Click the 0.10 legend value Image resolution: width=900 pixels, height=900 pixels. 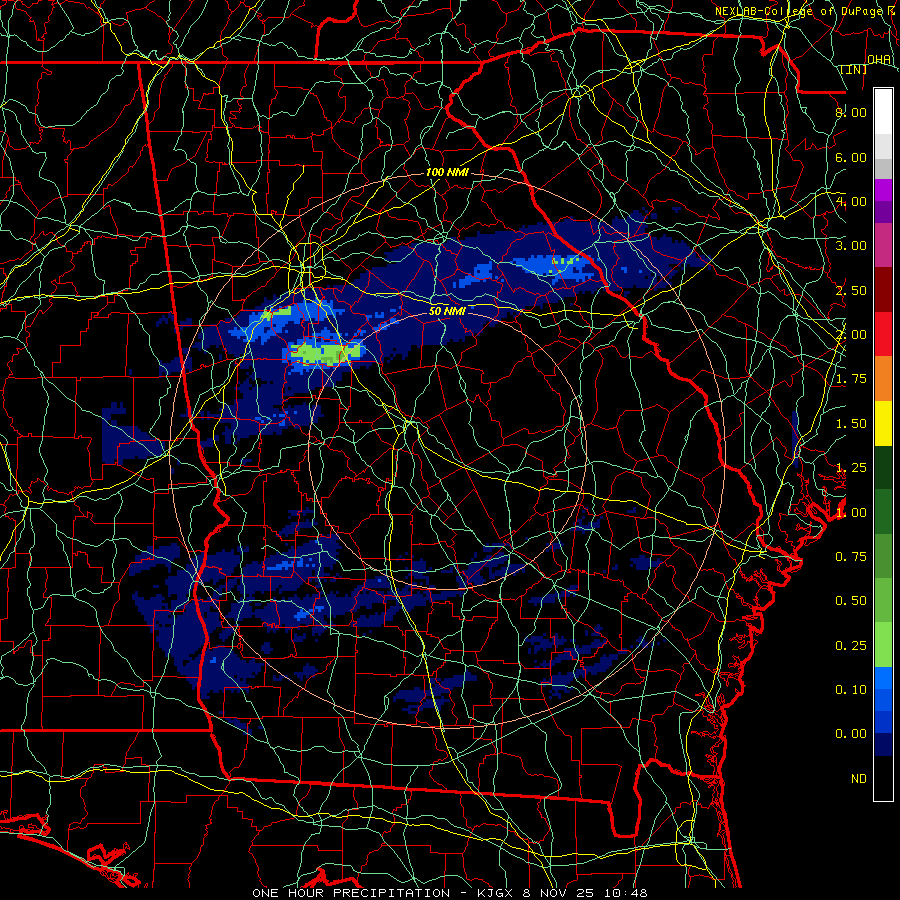(851, 690)
